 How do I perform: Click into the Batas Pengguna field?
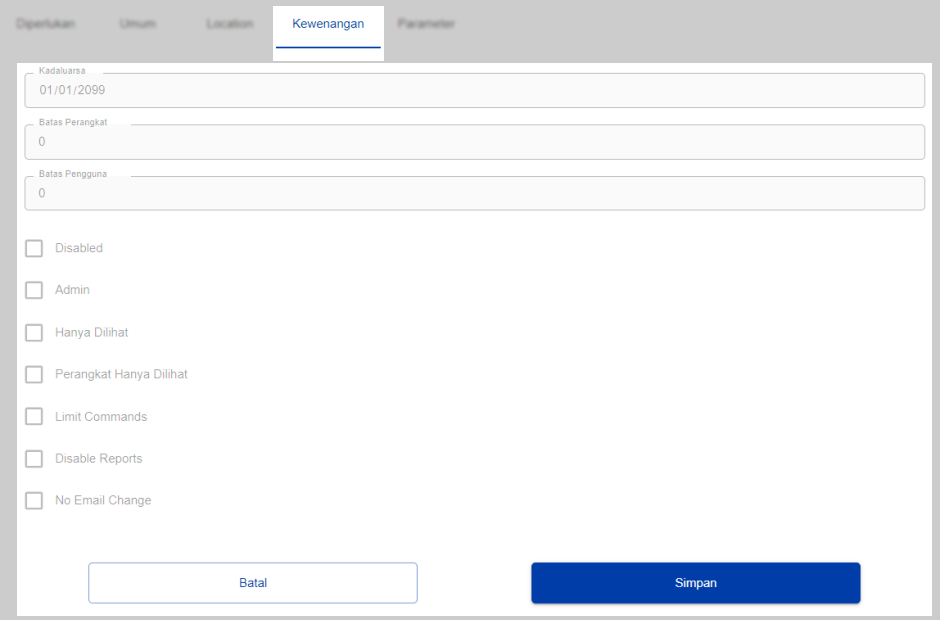pos(474,193)
